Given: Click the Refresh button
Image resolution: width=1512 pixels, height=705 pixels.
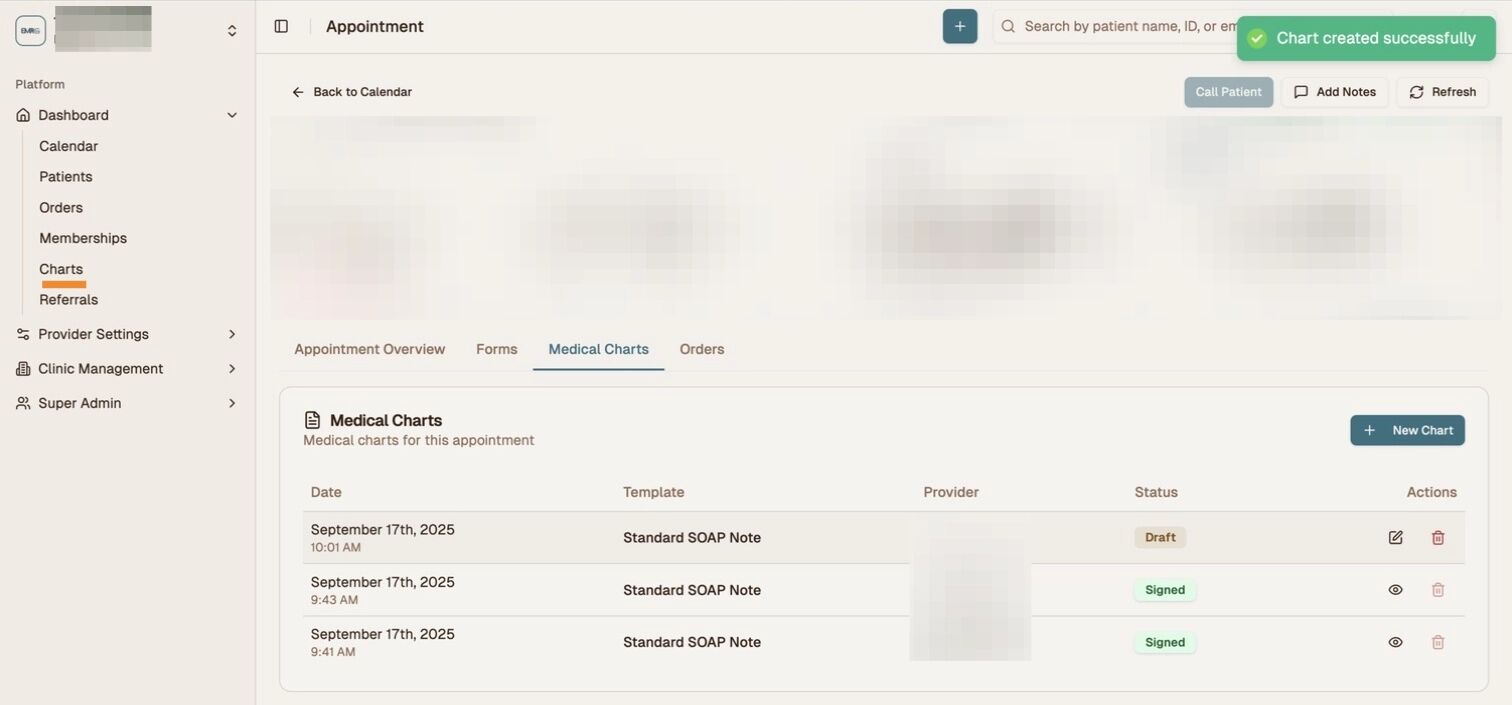Looking at the screenshot, I should click(x=1442, y=92).
